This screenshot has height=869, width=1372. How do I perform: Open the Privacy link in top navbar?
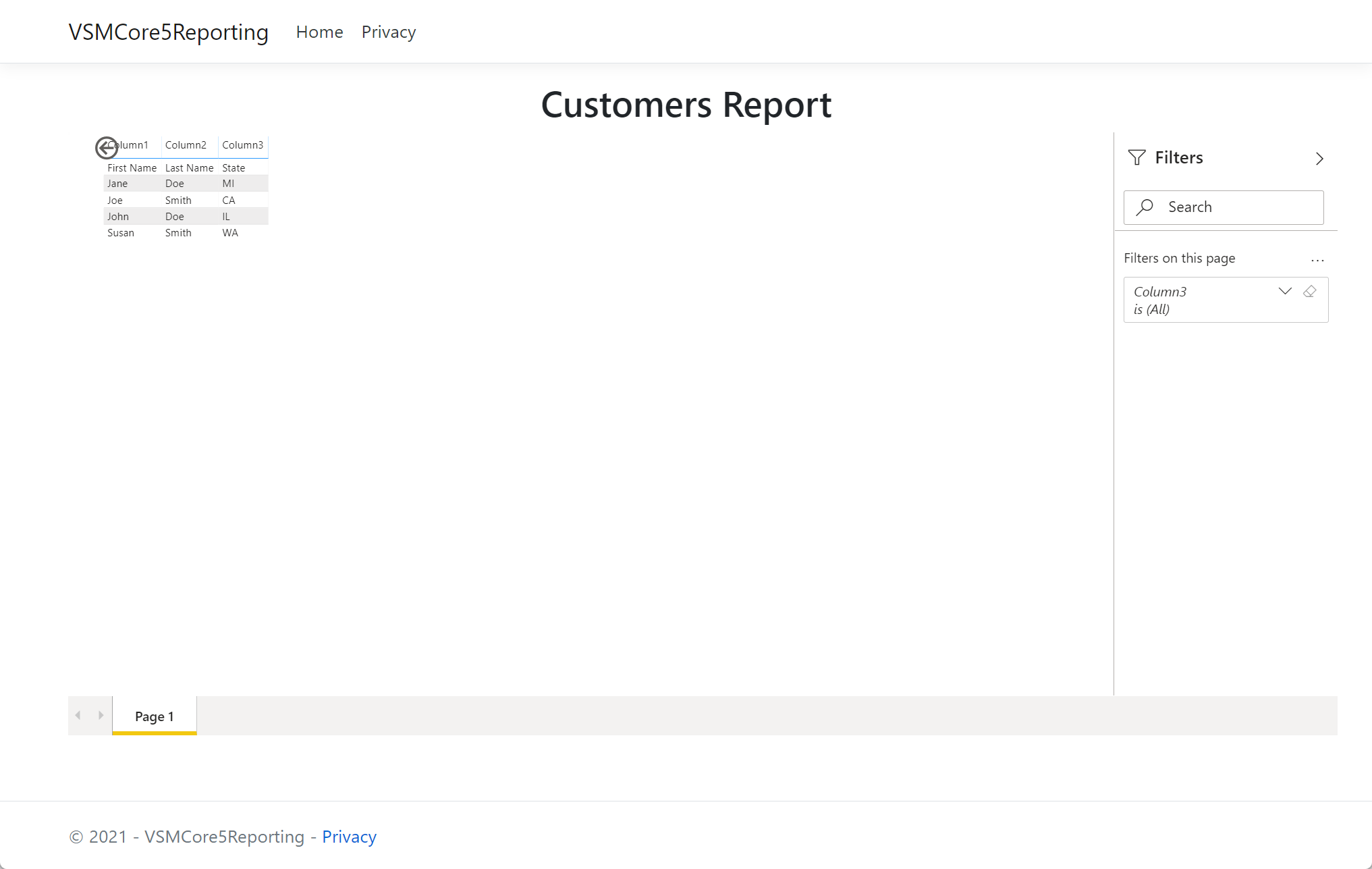click(389, 32)
